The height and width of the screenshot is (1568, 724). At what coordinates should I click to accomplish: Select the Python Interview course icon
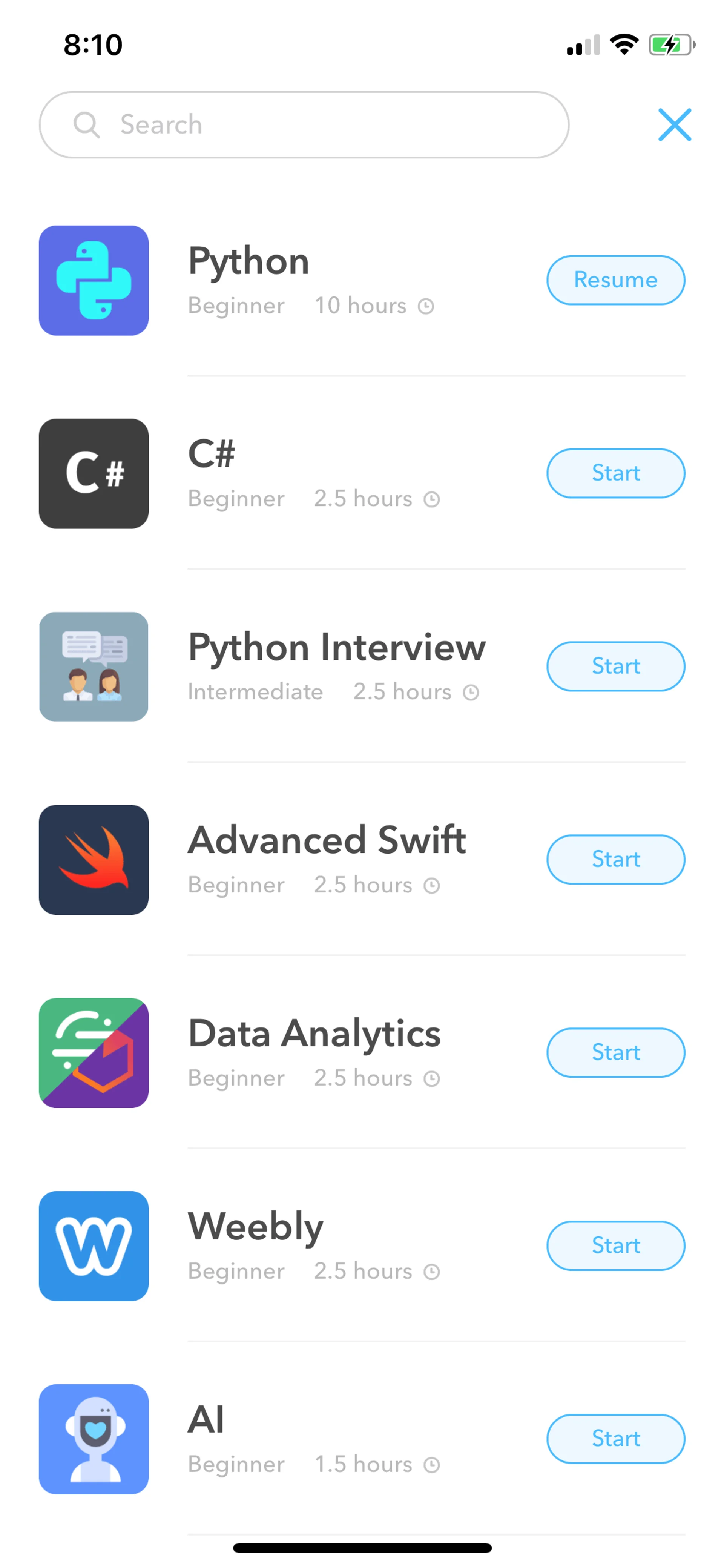[94, 667]
